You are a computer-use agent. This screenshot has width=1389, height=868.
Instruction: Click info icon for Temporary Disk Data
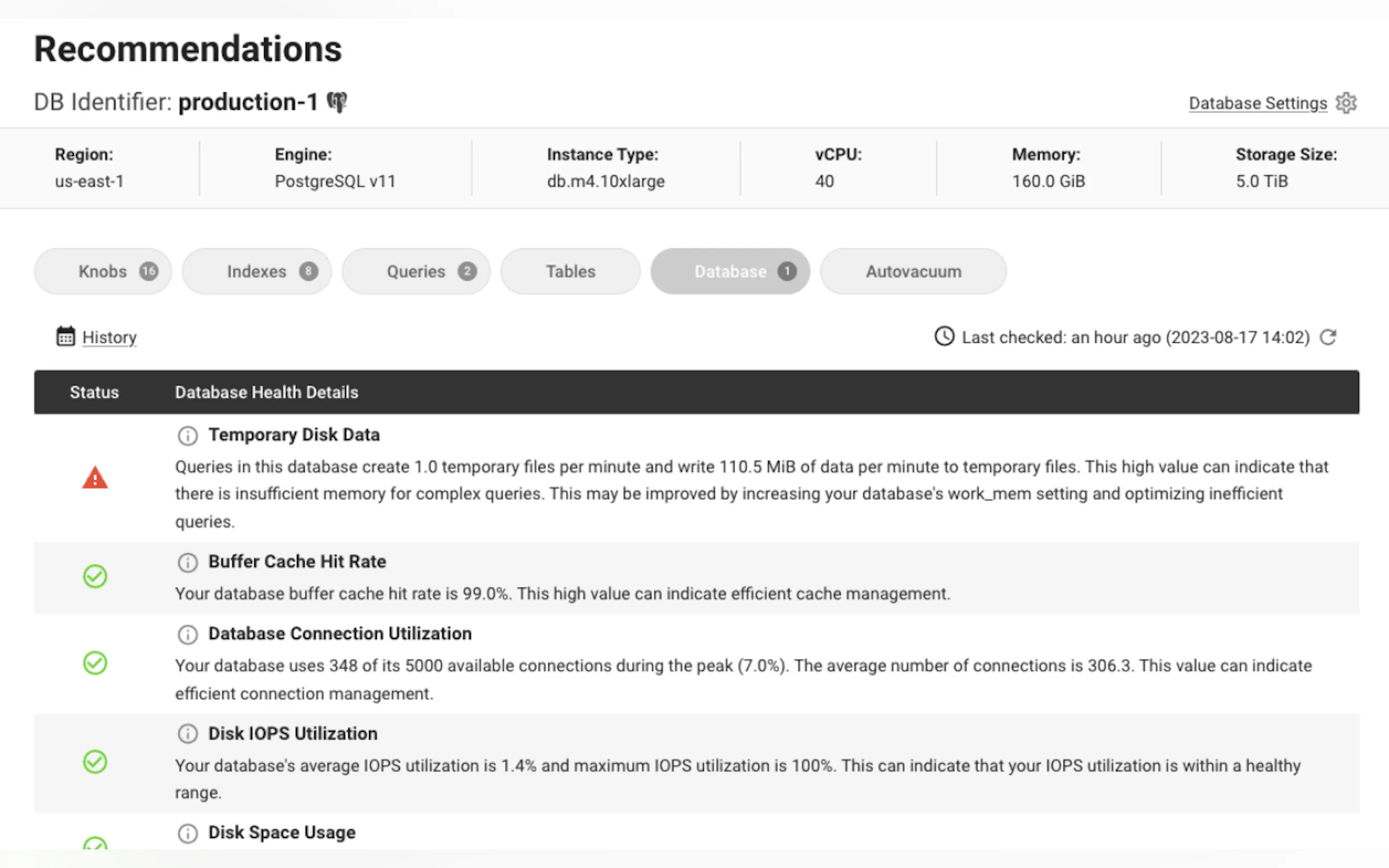click(x=188, y=436)
